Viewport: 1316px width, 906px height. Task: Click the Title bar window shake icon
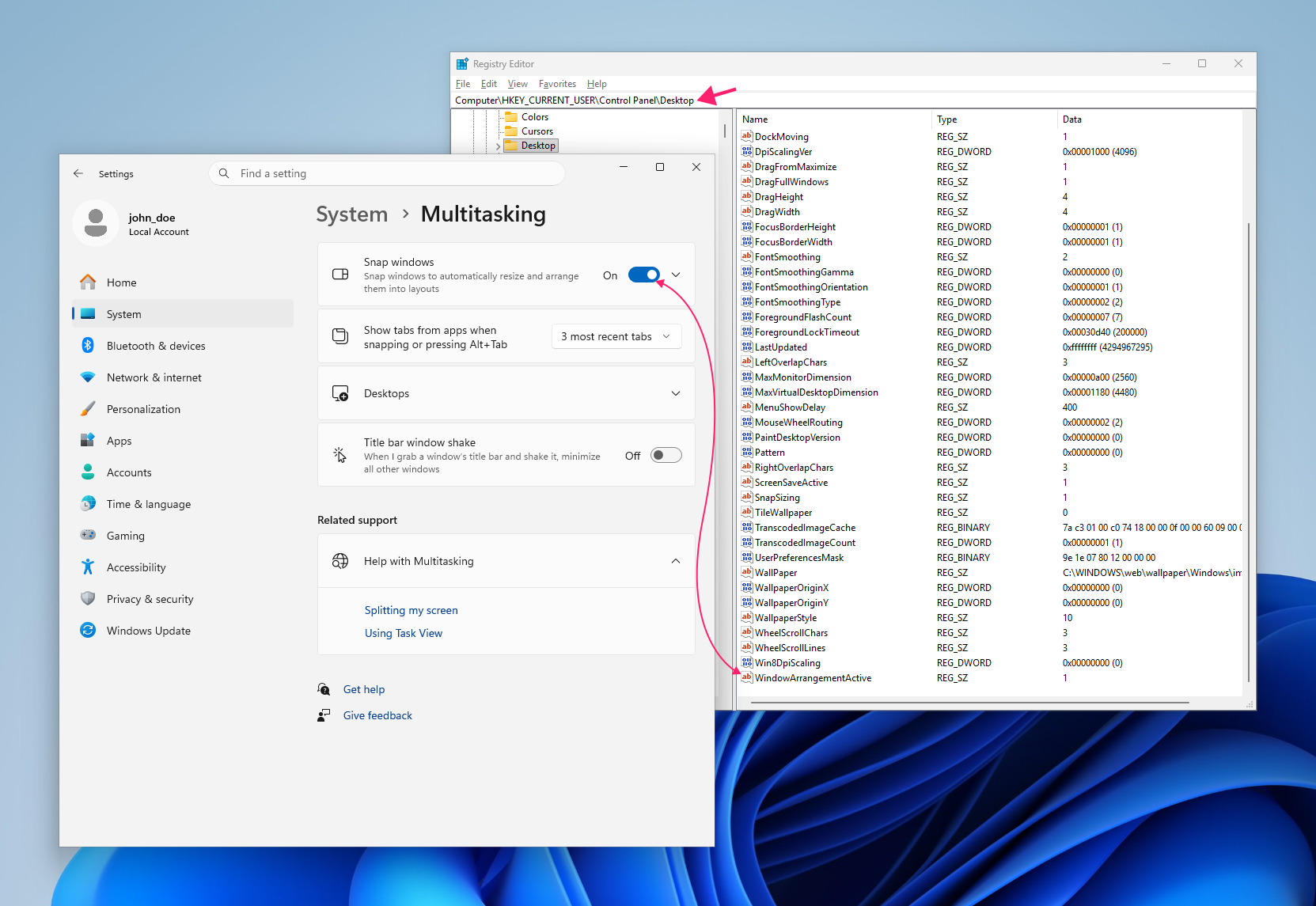pyautogui.click(x=340, y=455)
